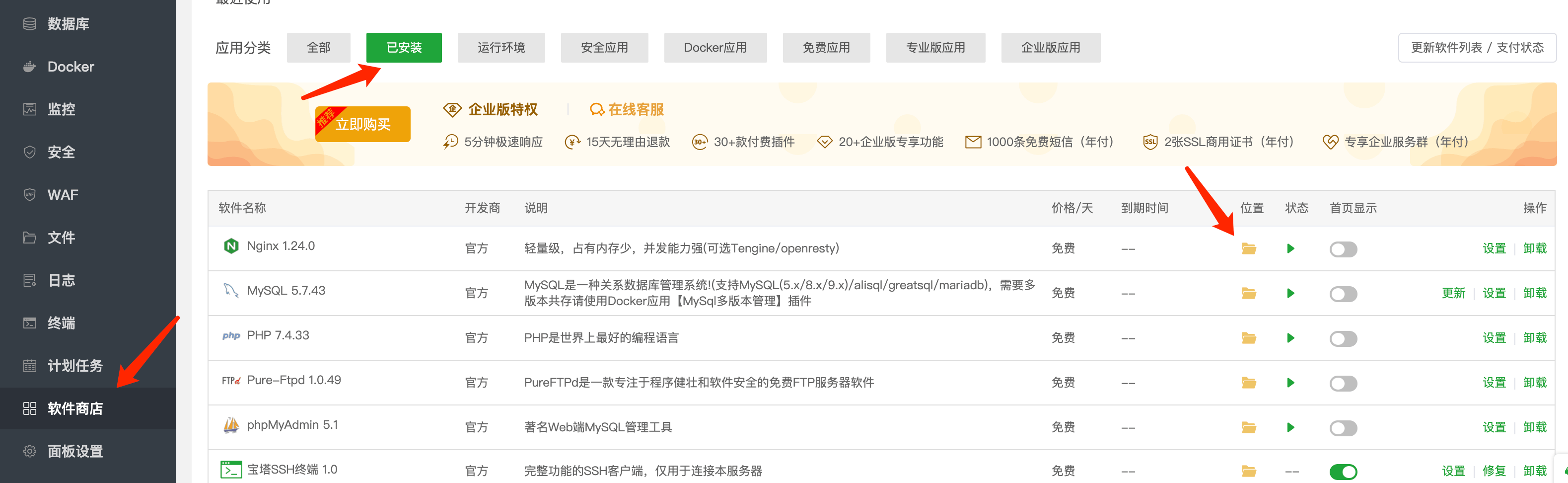The image size is (1568, 483).
Task: Switch to 免费应用 category
Action: coord(826,48)
